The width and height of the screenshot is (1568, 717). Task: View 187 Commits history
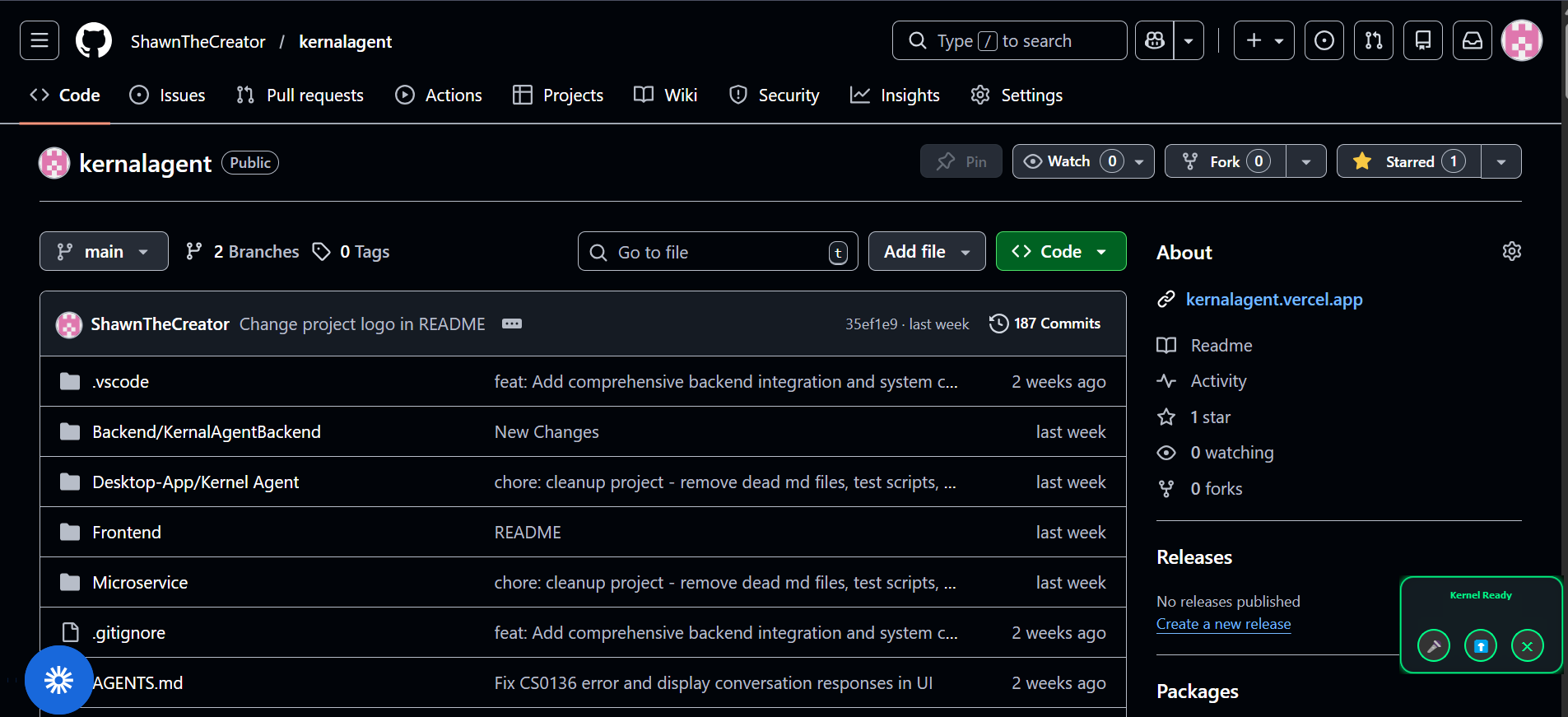point(1045,324)
